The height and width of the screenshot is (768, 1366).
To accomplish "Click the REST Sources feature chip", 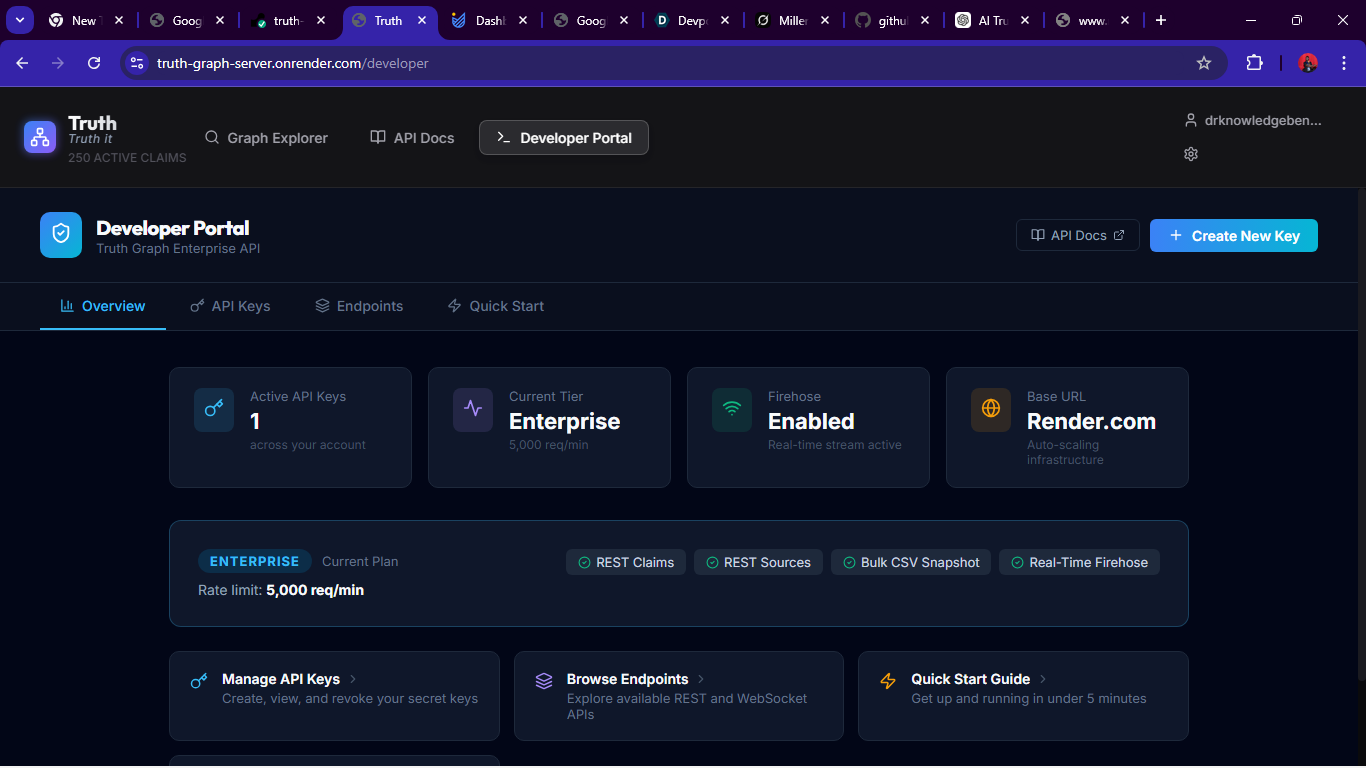I will point(758,562).
